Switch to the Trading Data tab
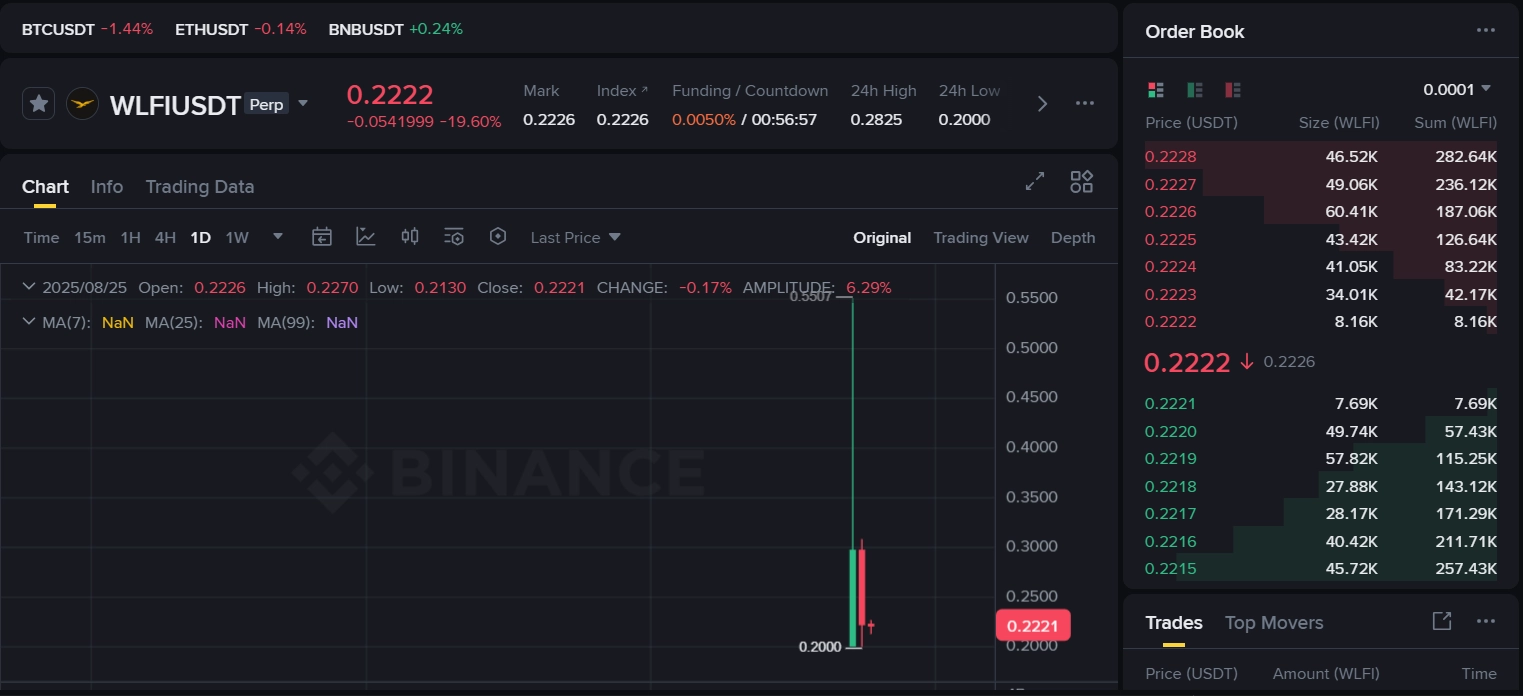Viewport: 1523px width, 696px height. tap(199, 186)
